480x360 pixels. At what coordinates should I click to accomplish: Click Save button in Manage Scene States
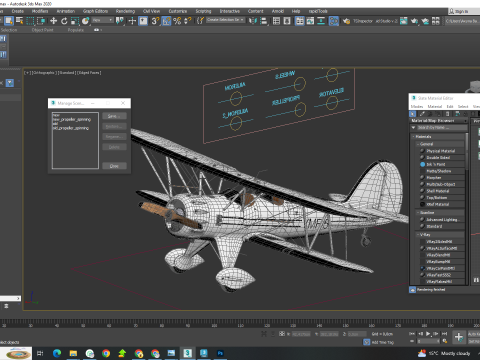114,116
